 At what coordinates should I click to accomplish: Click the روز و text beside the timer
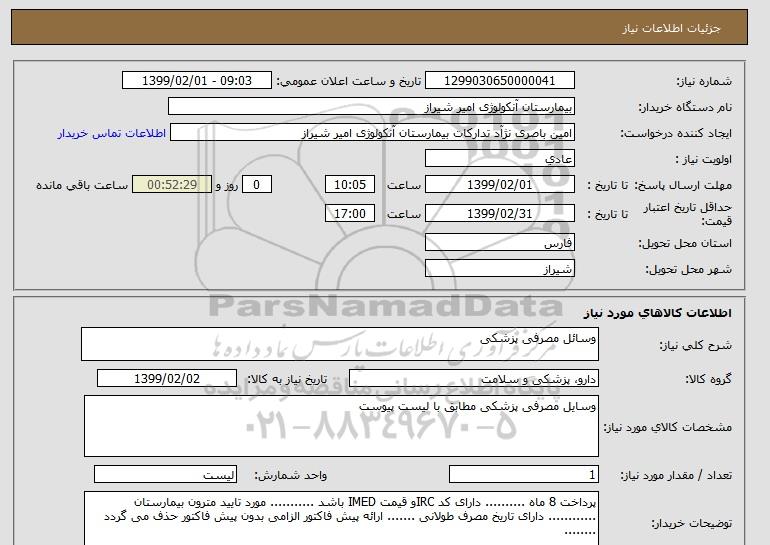pyautogui.click(x=227, y=185)
